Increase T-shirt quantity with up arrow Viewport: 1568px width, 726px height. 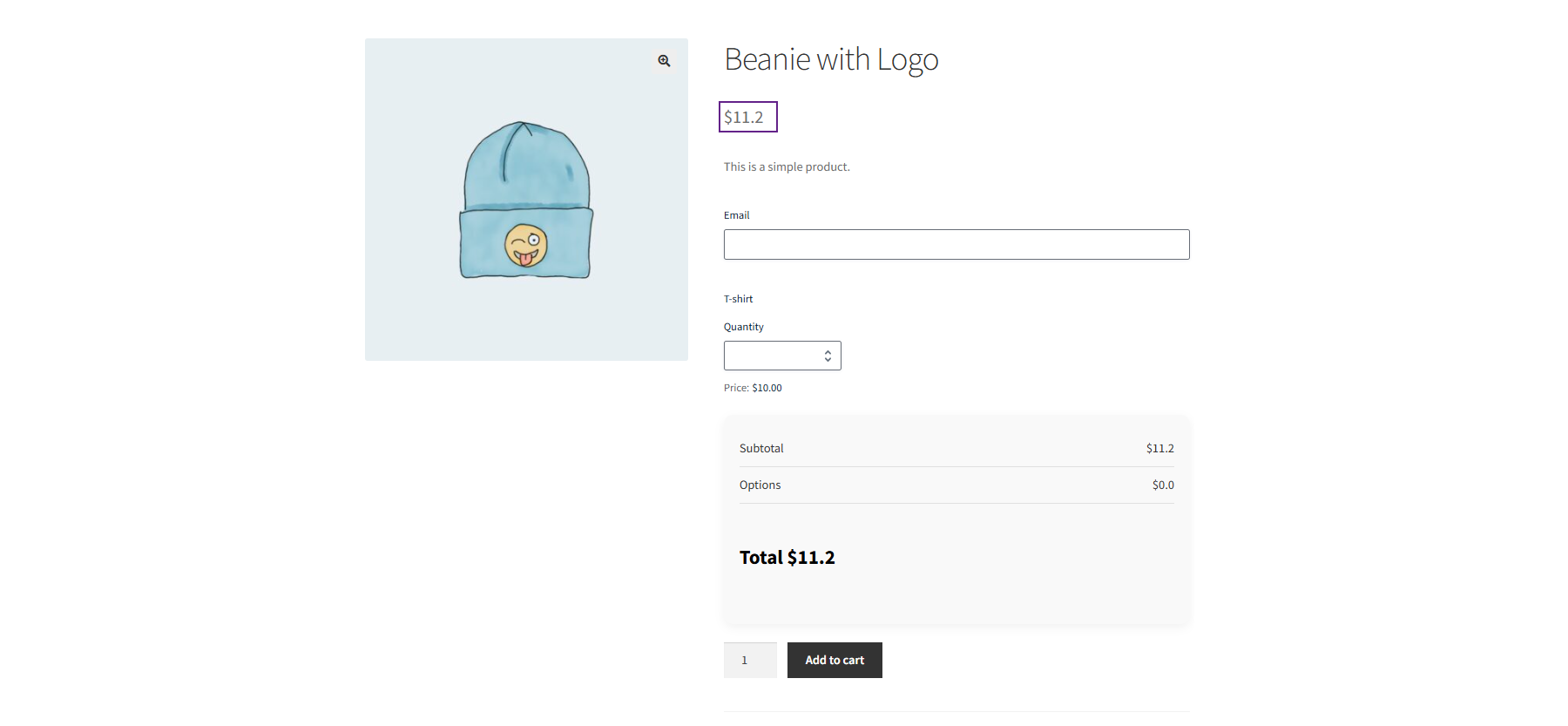click(828, 351)
